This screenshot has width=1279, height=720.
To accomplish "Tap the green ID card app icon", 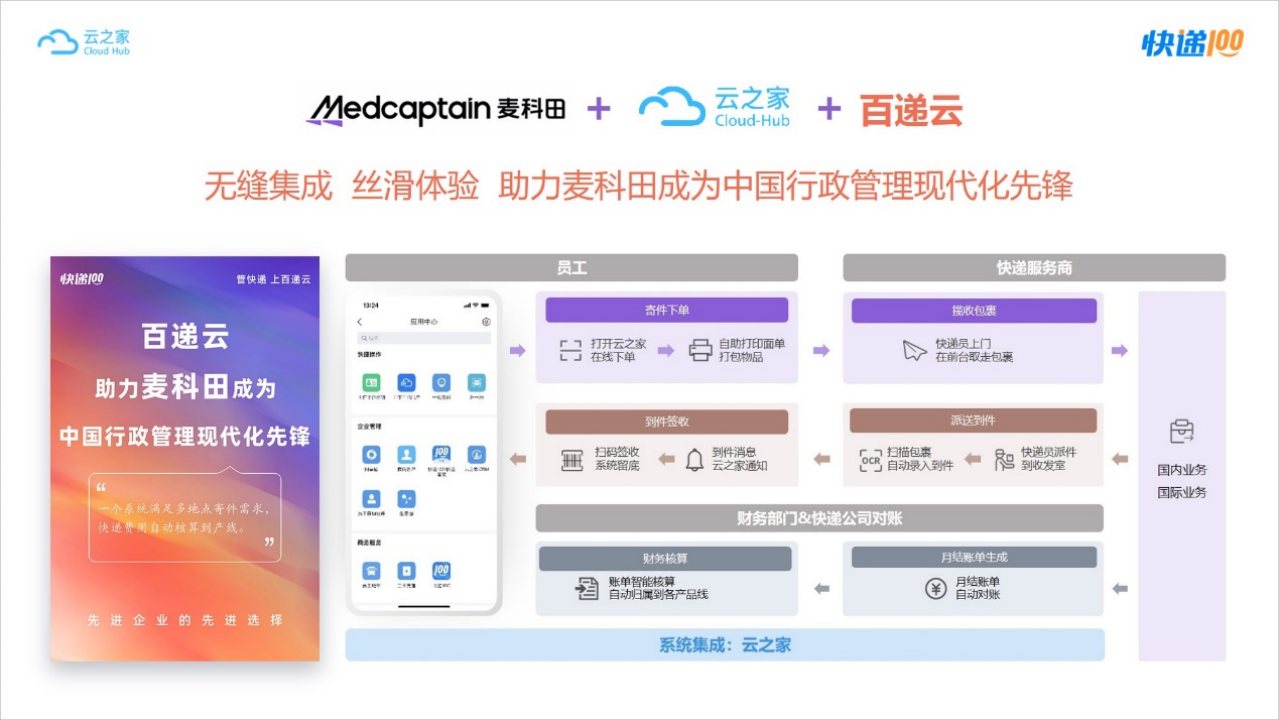I will click(x=371, y=383).
